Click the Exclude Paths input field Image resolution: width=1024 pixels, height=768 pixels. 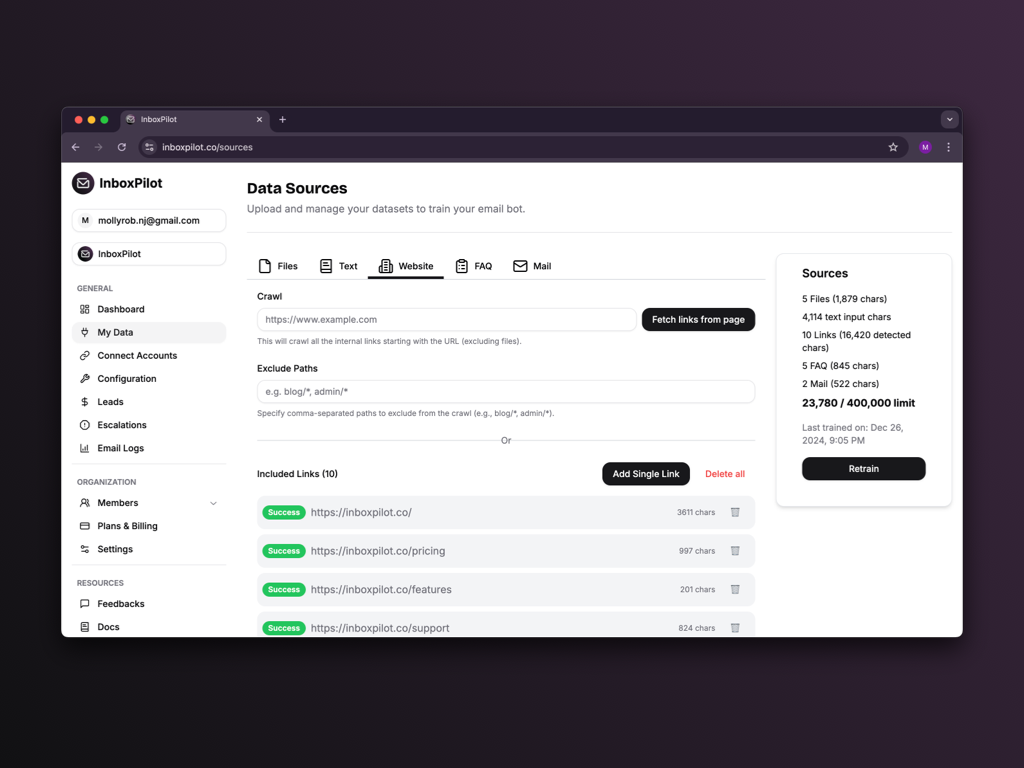pyautogui.click(x=506, y=392)
